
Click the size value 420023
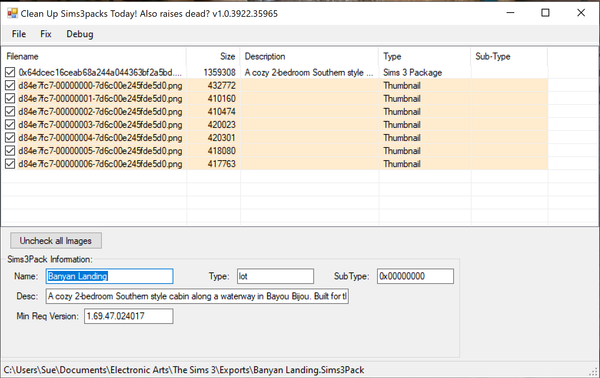pos(222,125)
